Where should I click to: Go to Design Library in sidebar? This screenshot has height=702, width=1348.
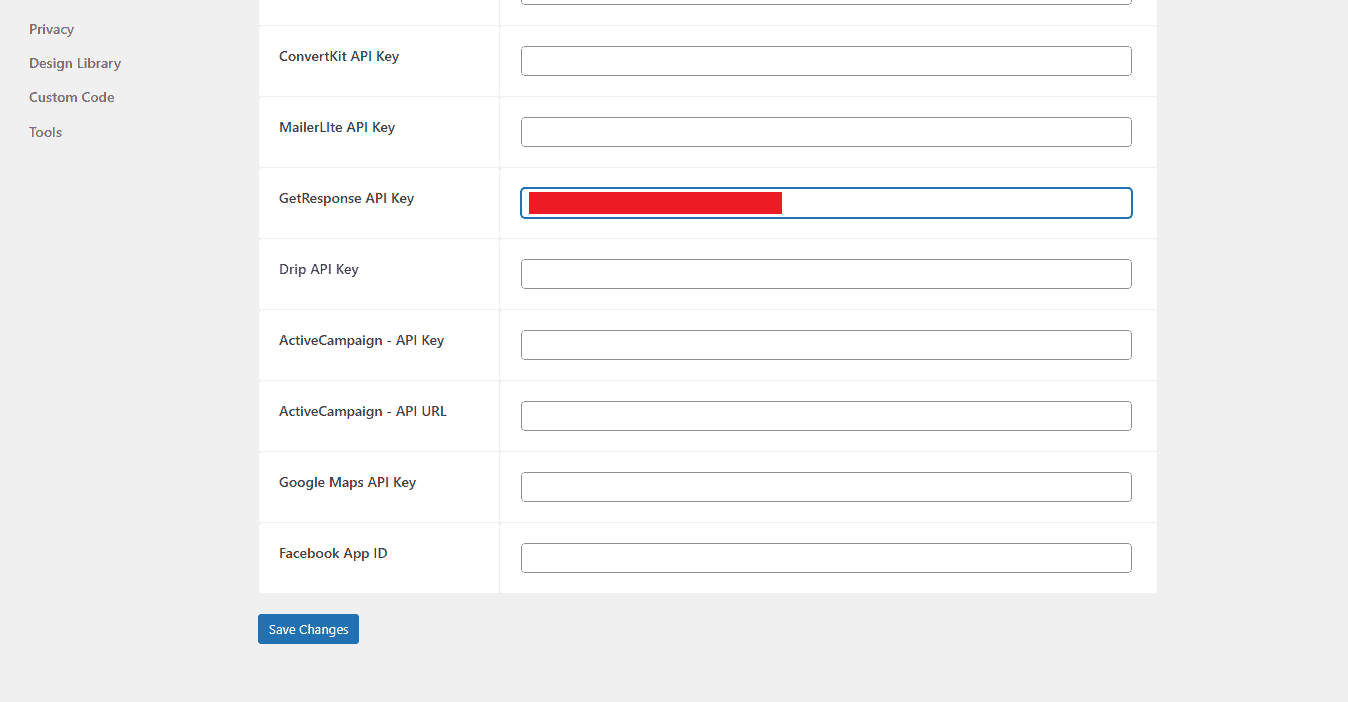[75, 63]
